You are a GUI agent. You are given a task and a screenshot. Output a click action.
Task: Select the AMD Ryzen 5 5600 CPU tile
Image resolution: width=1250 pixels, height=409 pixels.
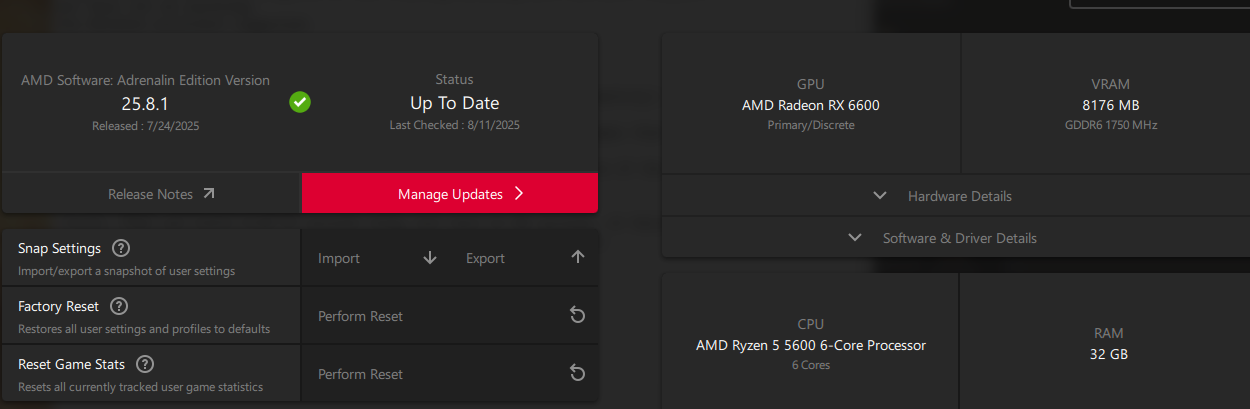[x=810, y=345]
